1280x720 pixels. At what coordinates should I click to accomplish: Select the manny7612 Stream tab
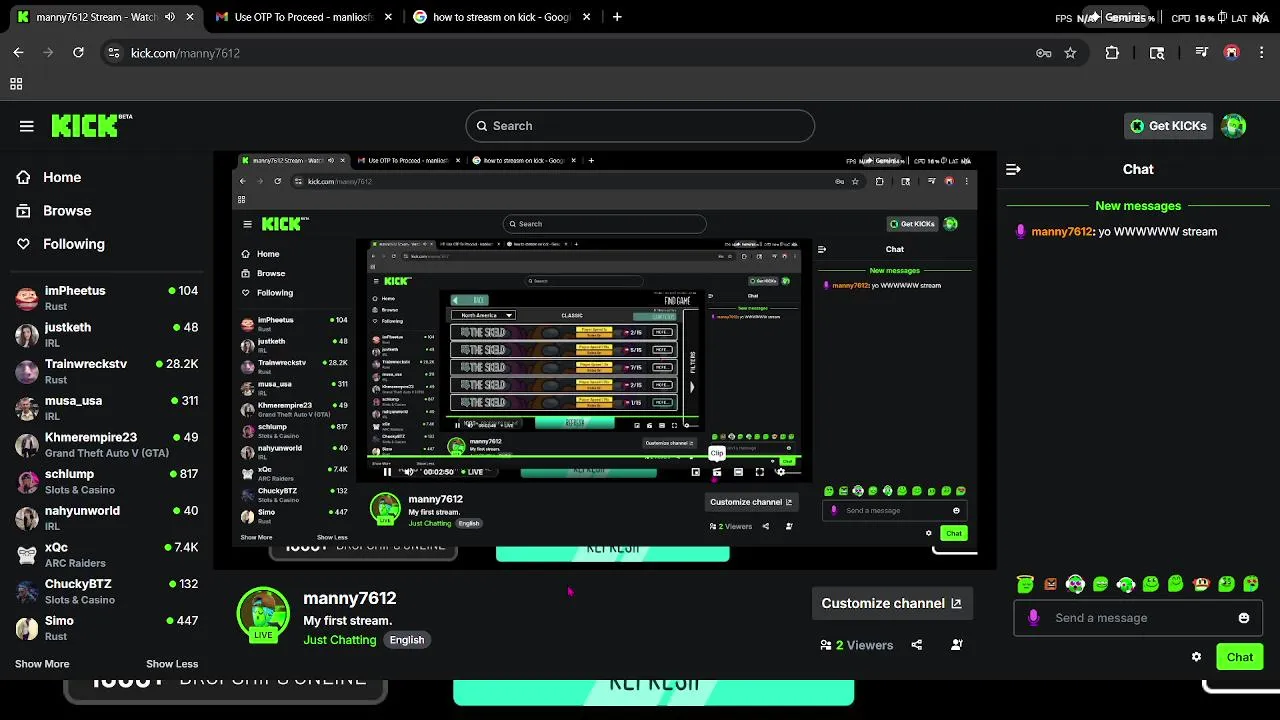(104, 17)
